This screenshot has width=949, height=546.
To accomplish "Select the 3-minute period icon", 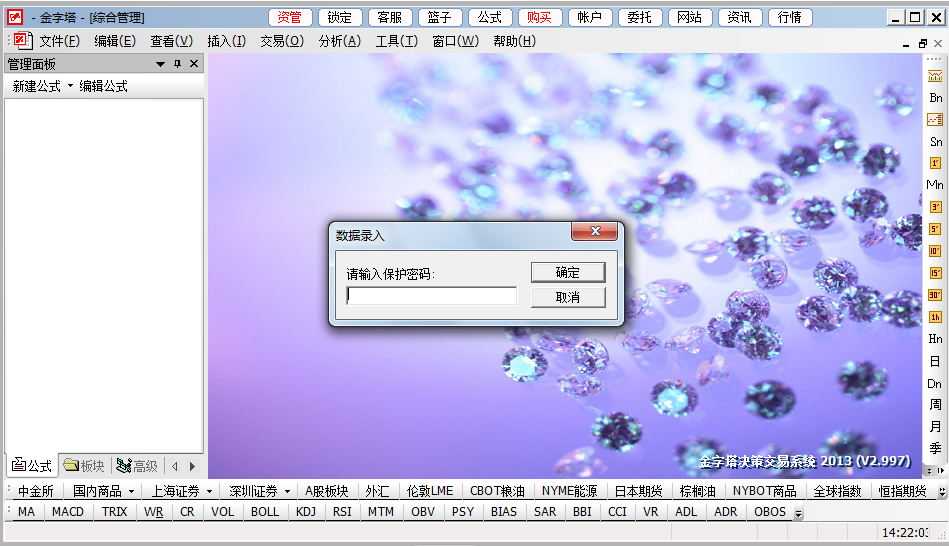I will click(x=935, y=207).
